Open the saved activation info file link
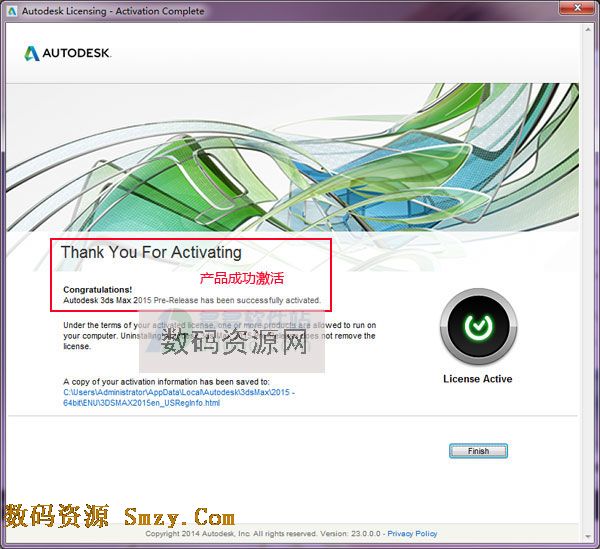The width and height of the screenshot is (600, 549). (179, 398)
